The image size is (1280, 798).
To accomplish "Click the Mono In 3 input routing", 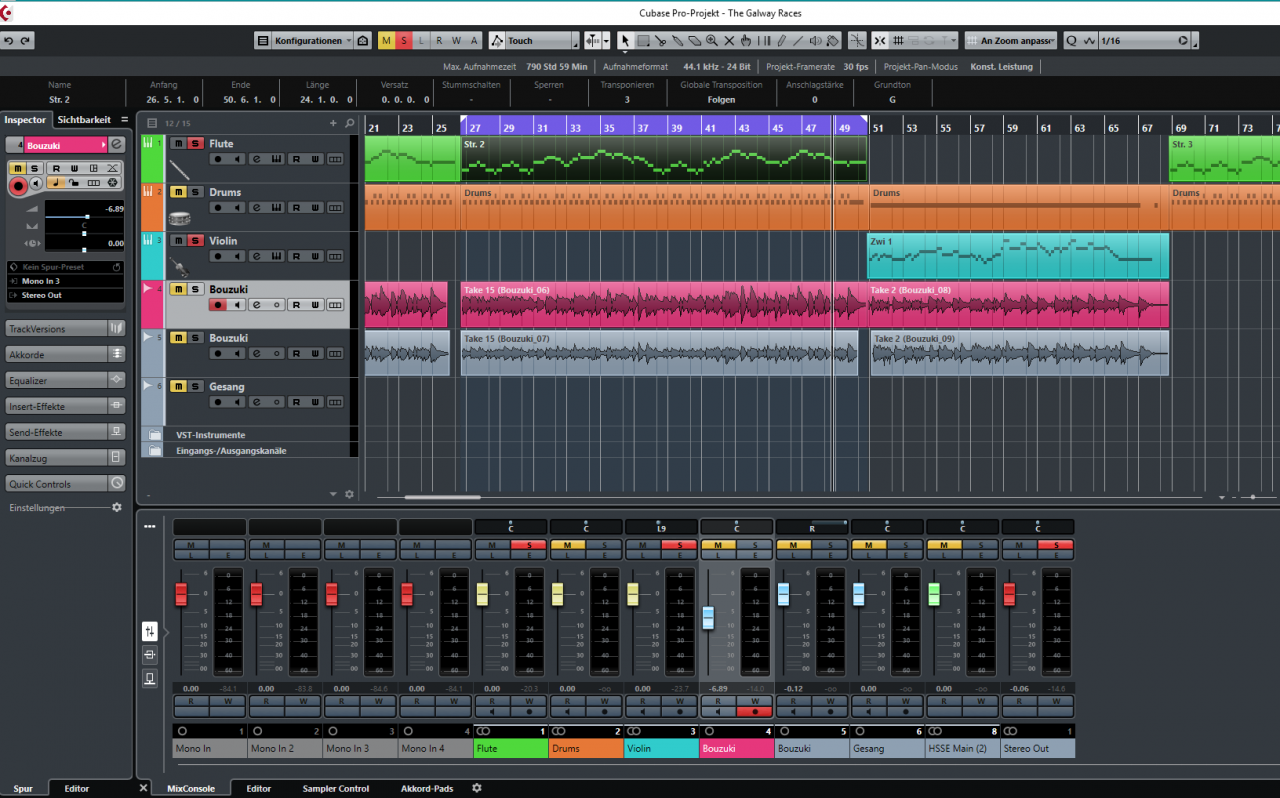I will click(65, 282).
